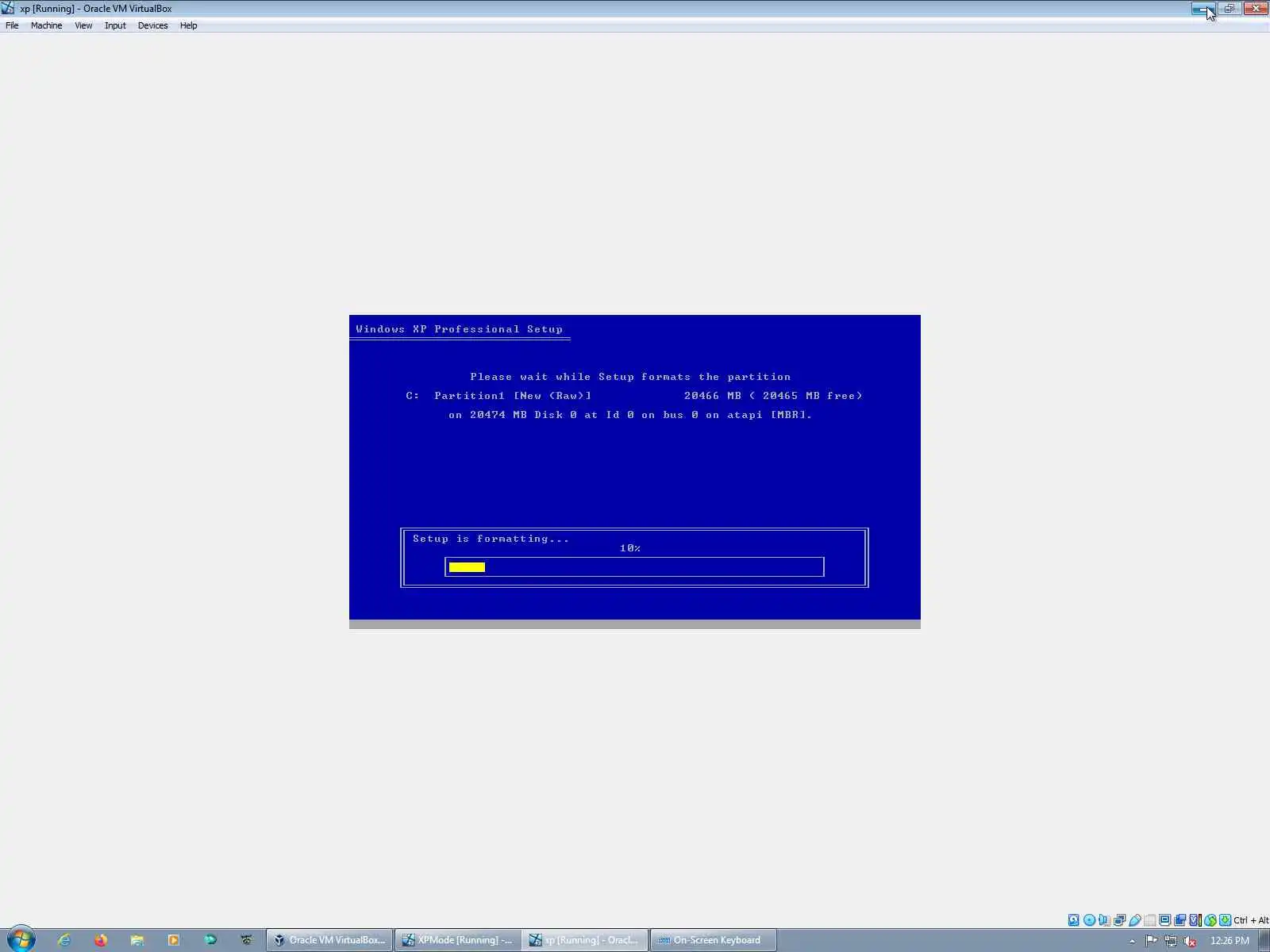Click the raccoon pinned taskbar icon
Image resolution: width=1270 pixels, height=952 pixels.
247,940
